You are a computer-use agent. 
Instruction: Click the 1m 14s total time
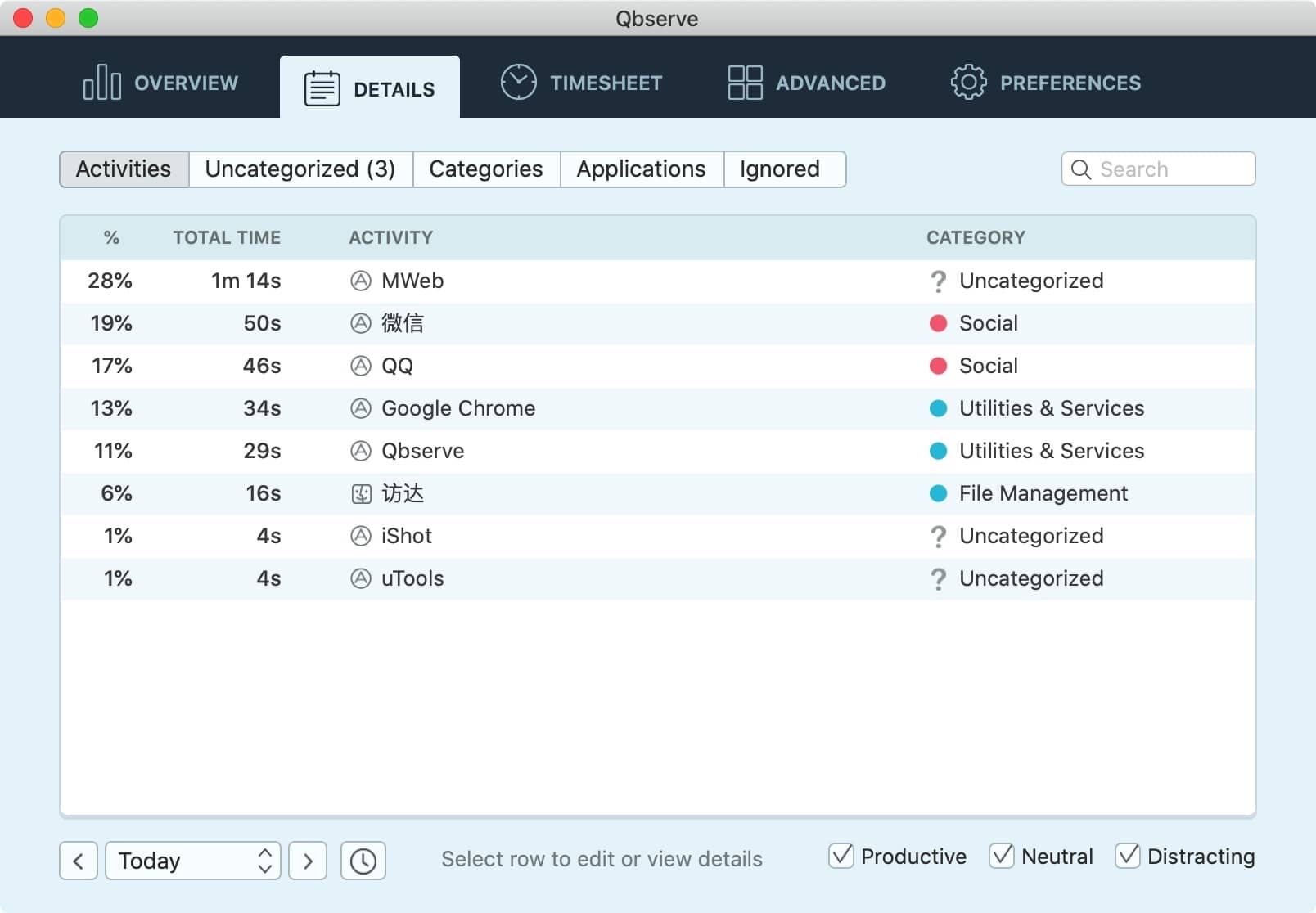246,281
